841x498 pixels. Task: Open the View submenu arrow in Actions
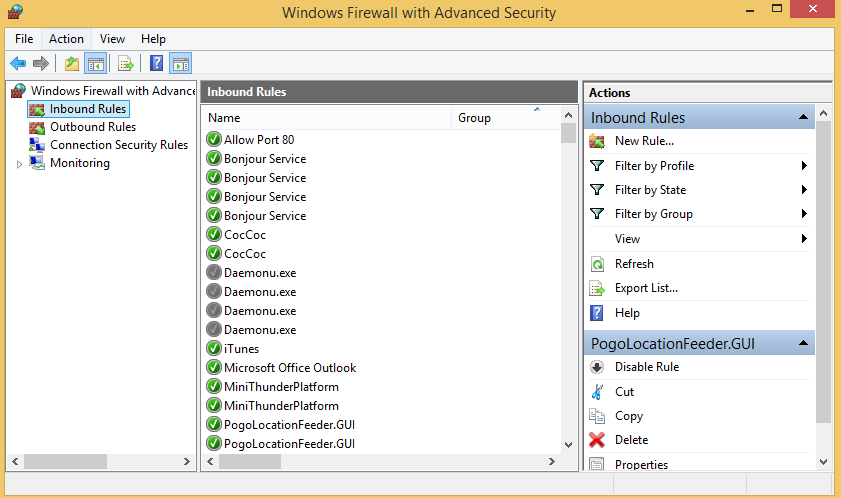(804, 238)
